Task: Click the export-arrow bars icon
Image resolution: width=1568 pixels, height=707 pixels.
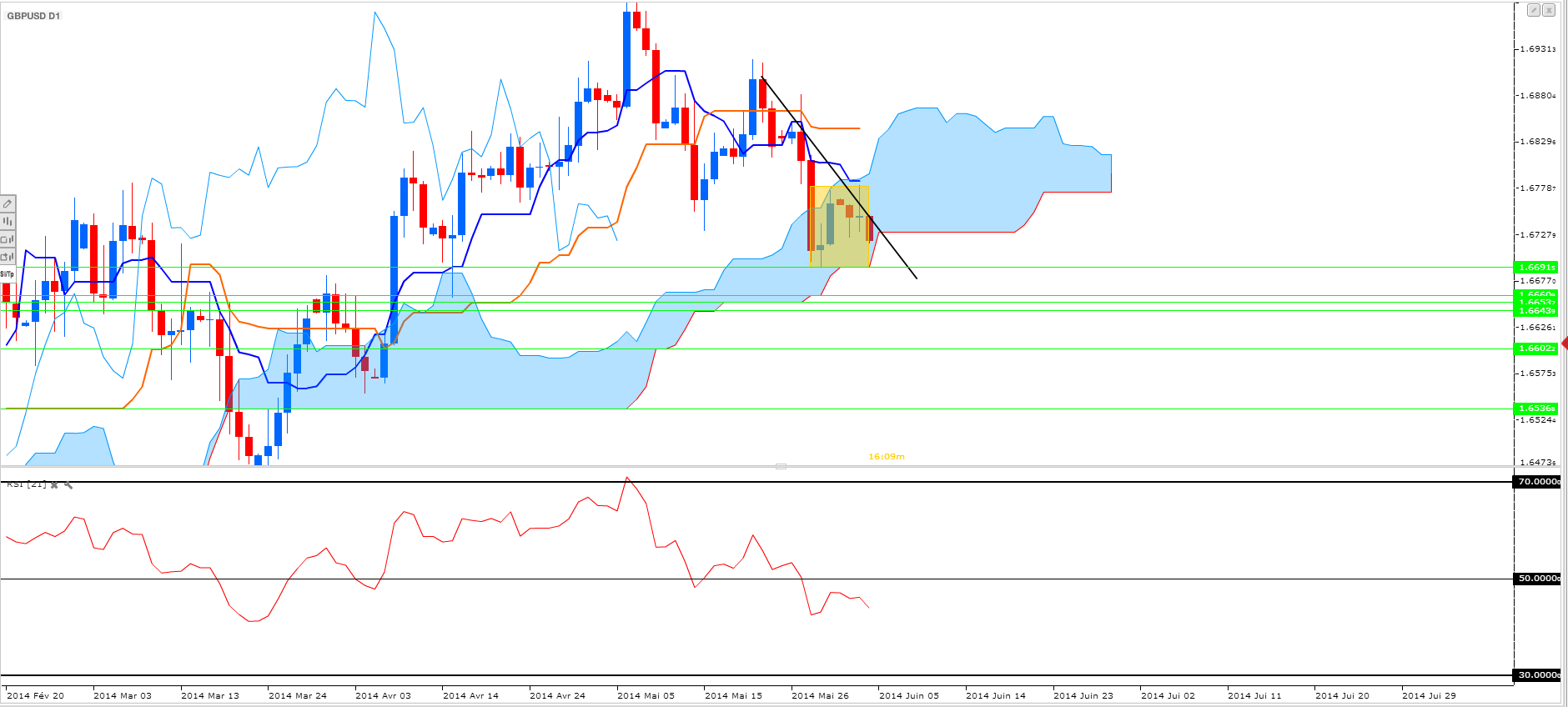Action: click(x=8, y=257)
